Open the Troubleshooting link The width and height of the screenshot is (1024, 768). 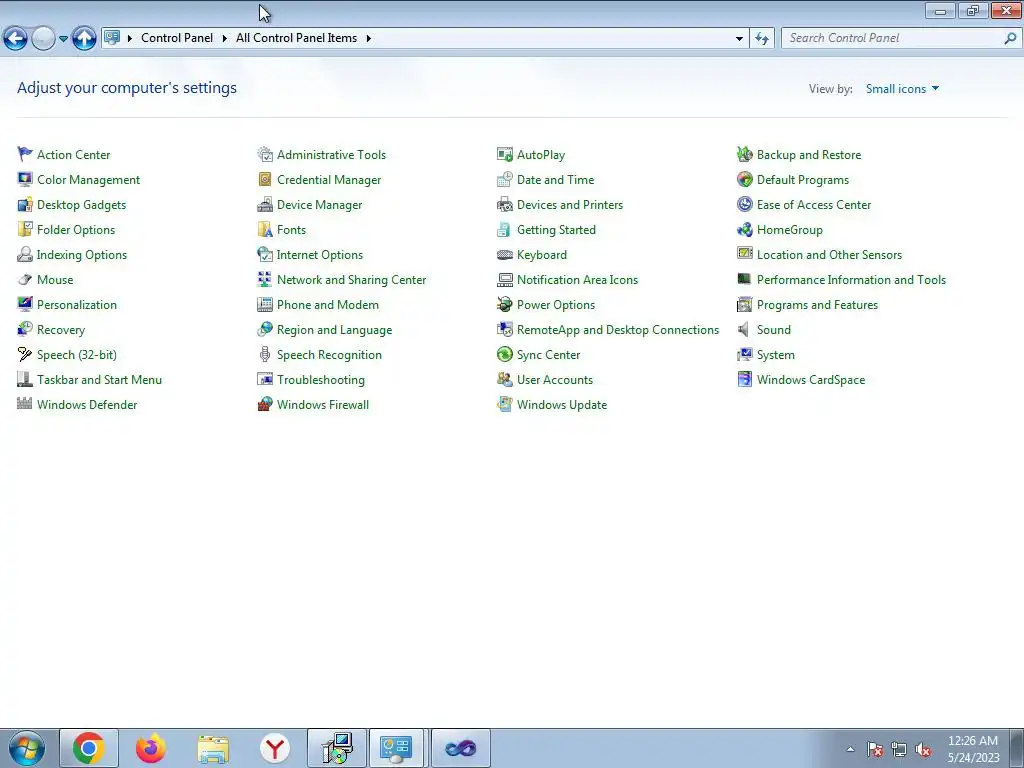321,379
